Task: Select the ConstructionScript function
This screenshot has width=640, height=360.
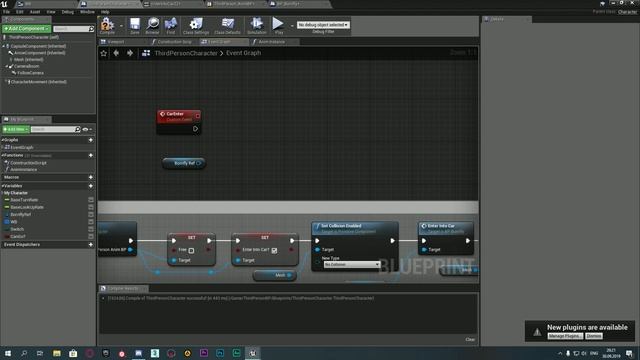Action: click(x=28, y=163)
